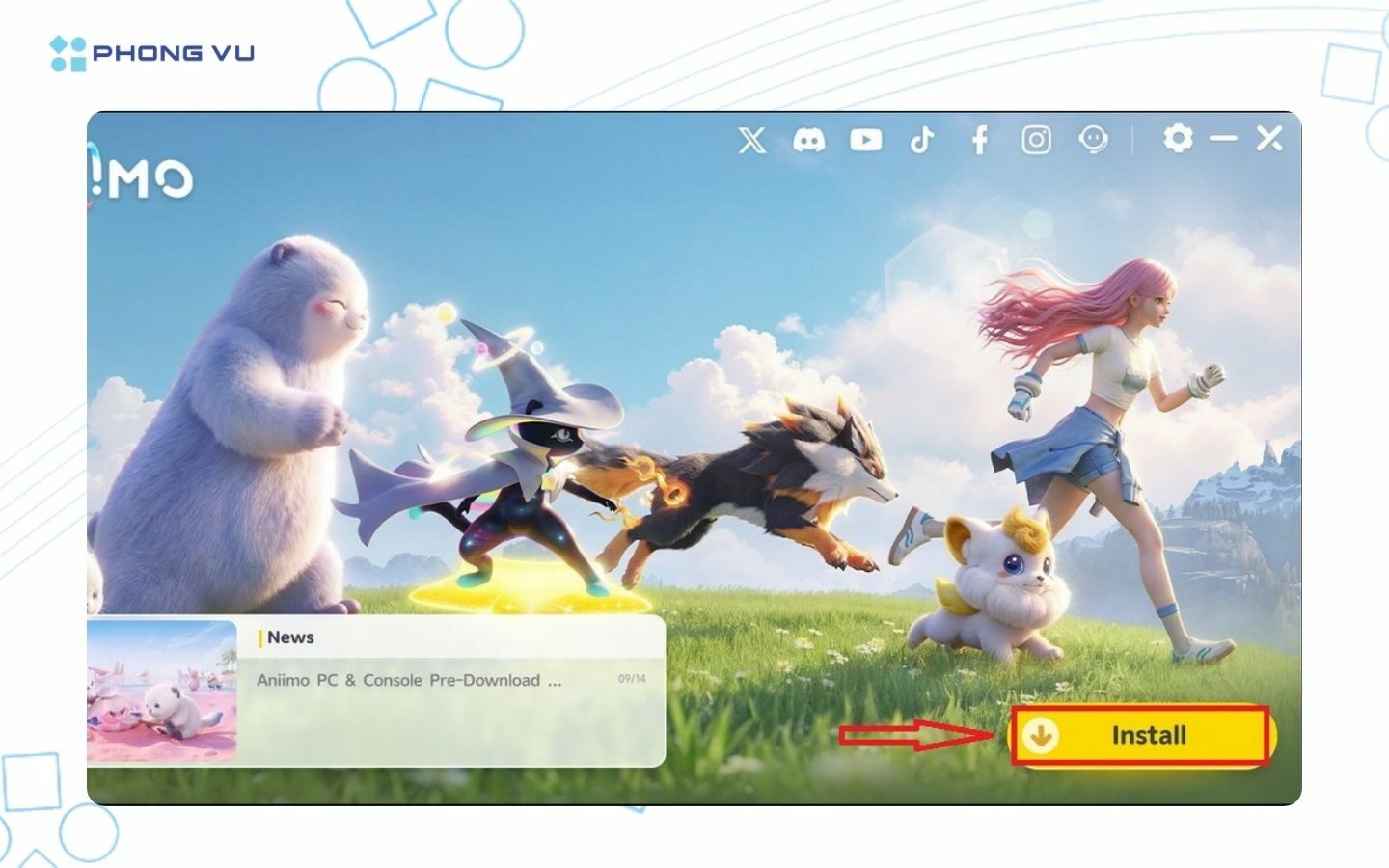Open the YouTube channel icon

click(x=865, y=140)
